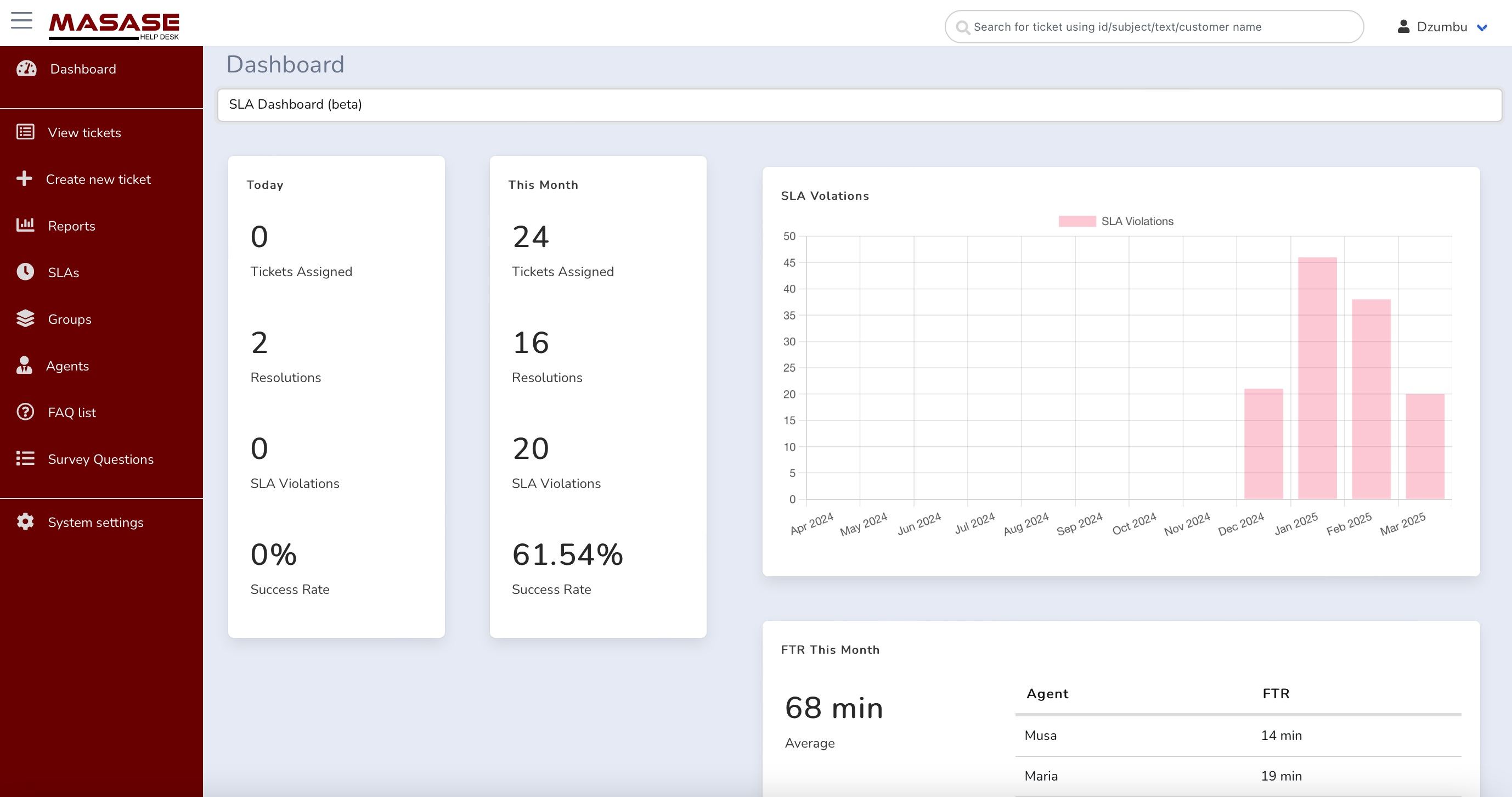Open the Survey Questions menu item
The height and width of the screenshot is (797, 1512).
(x=100, y=459)
